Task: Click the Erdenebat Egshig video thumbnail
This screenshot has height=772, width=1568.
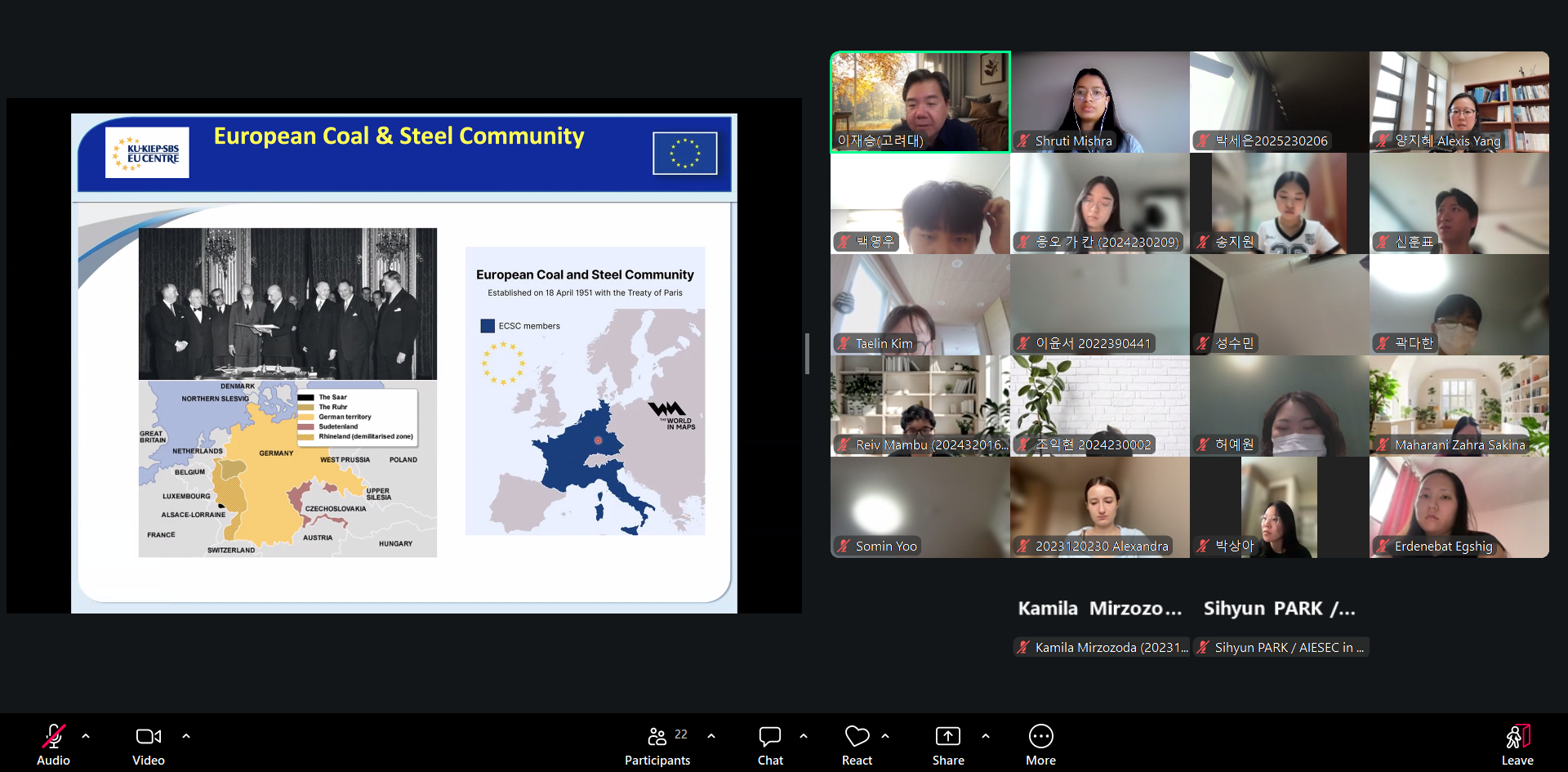Action: [x=1459, y=507]
